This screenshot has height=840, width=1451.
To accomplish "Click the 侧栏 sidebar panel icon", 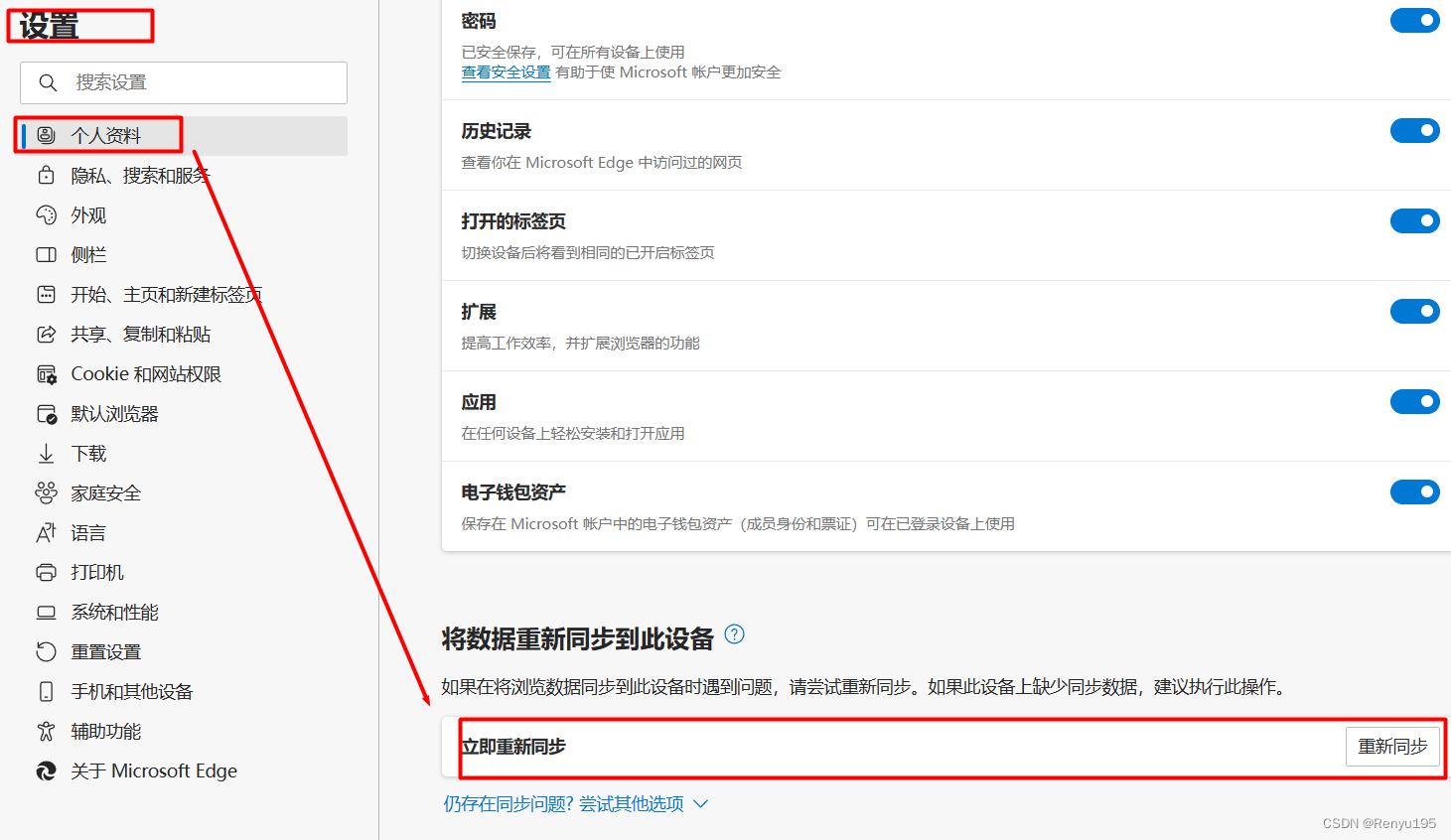I will pyautogui.click(x=46, y=255).
